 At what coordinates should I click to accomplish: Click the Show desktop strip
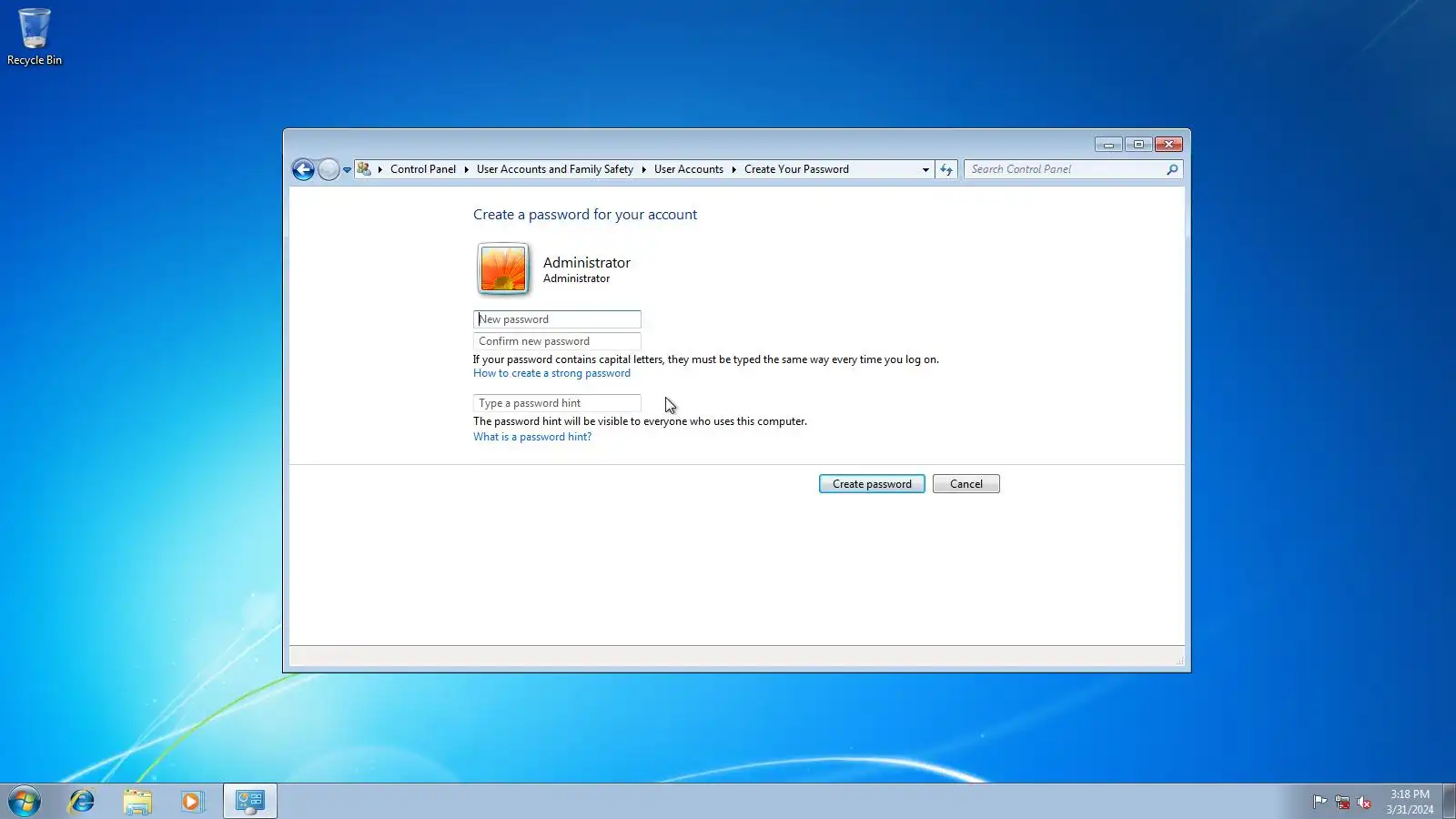[x=1449, y=802]
